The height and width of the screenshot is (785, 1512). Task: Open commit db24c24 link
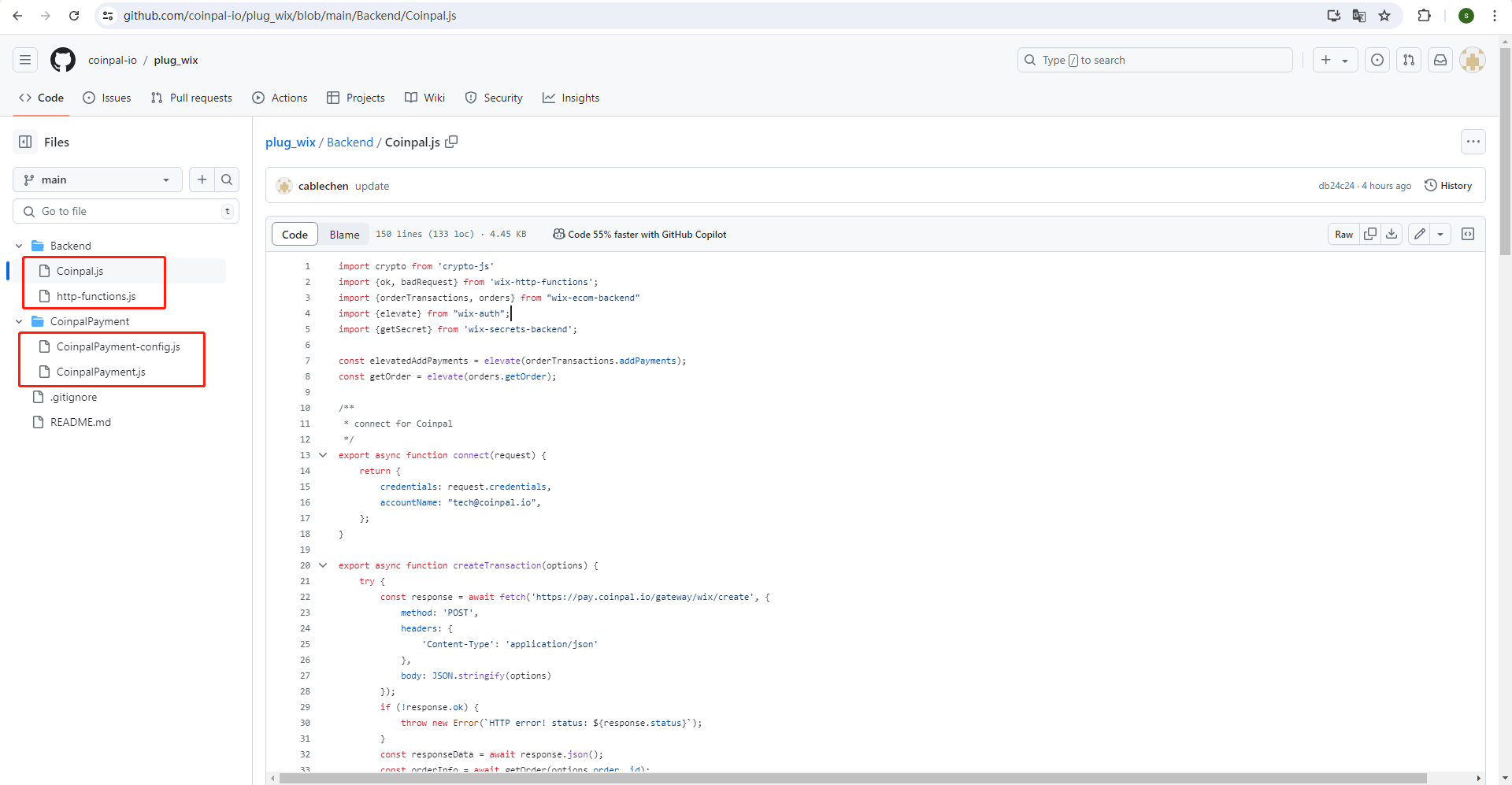(x=1336, y=186)
